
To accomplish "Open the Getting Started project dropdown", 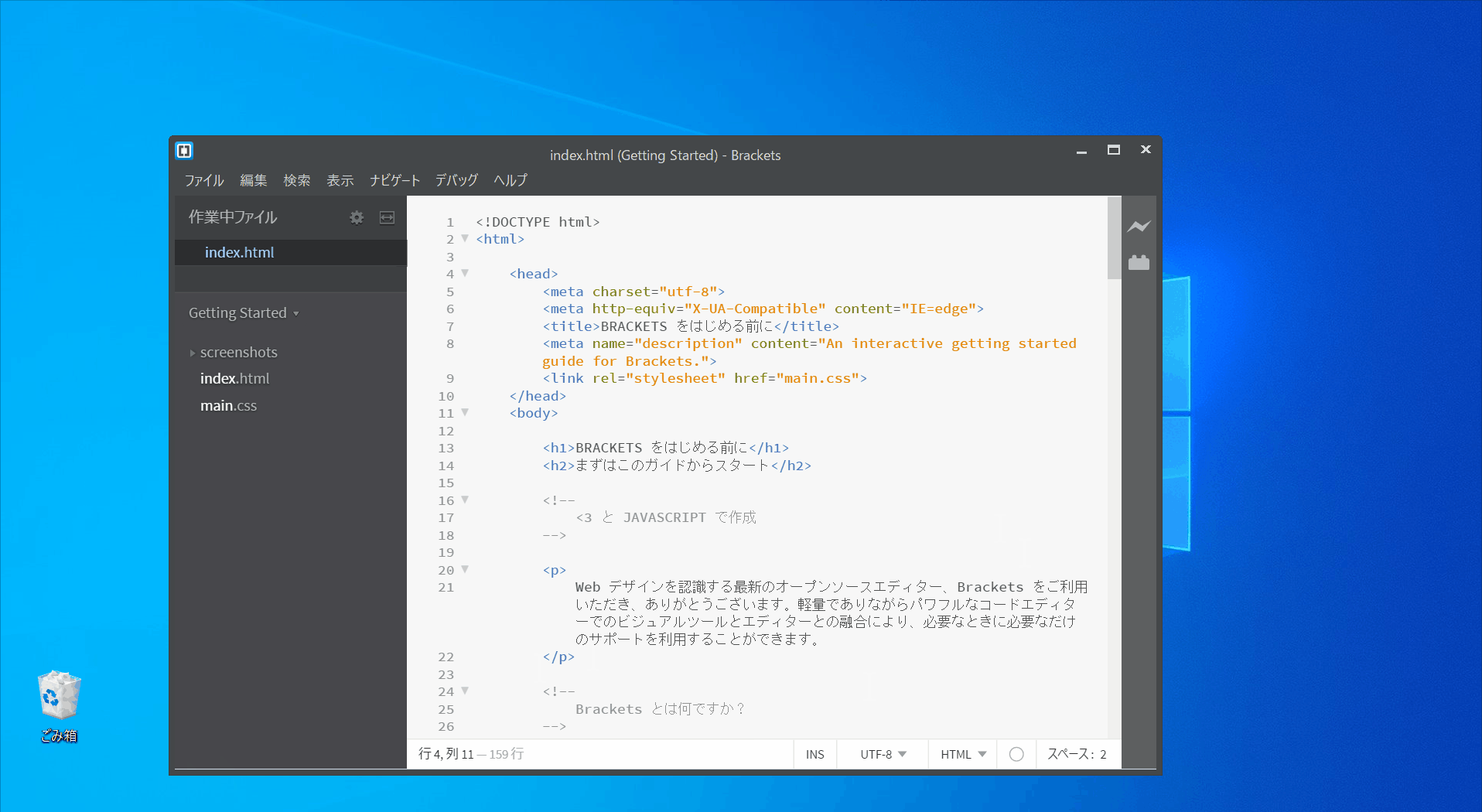I will pos(244,313).
